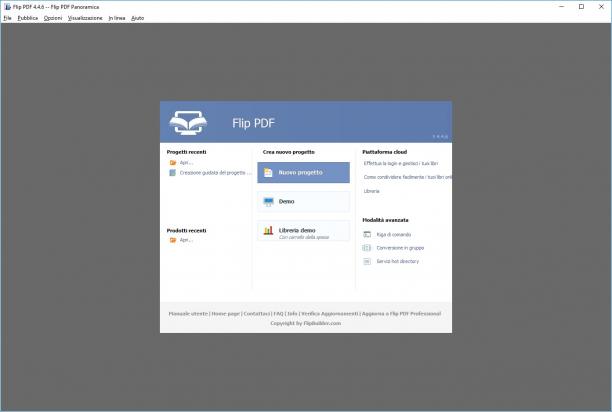
Task: Click Apri link under Prodotti recenti
Action: coord(186,240)
